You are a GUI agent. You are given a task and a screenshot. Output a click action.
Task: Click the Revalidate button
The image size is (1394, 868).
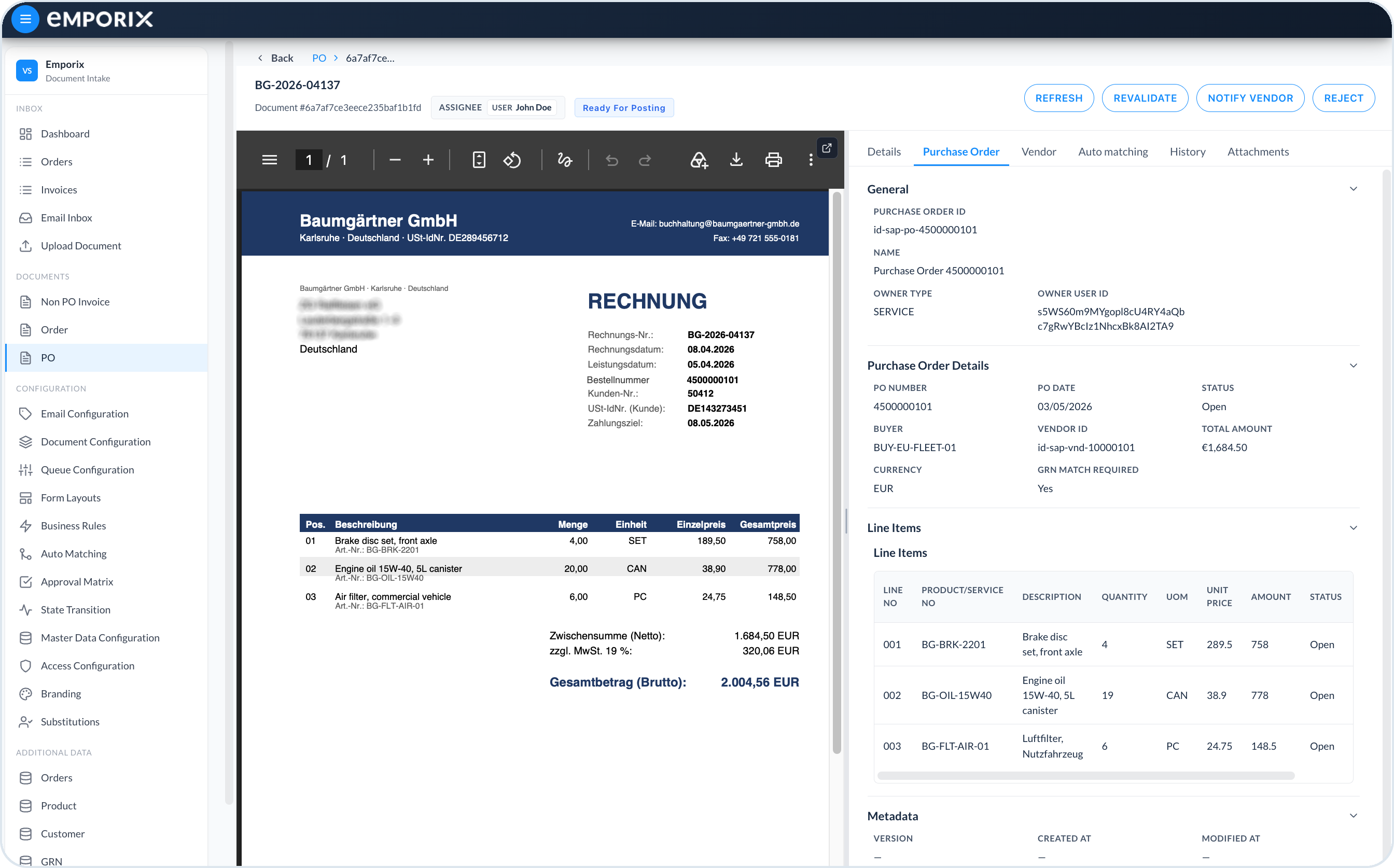(x=1145, y=98)
